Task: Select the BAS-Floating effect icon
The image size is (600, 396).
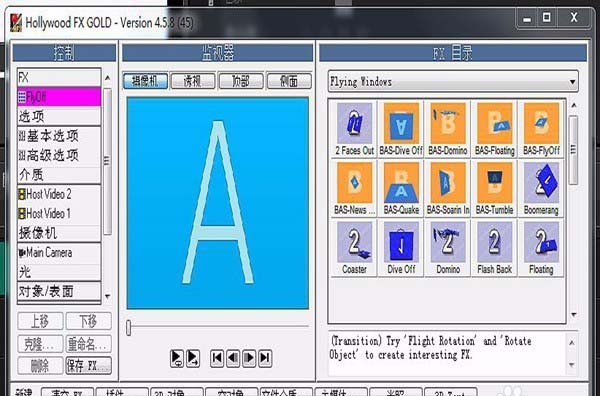Action: click(x=494, y=129)
